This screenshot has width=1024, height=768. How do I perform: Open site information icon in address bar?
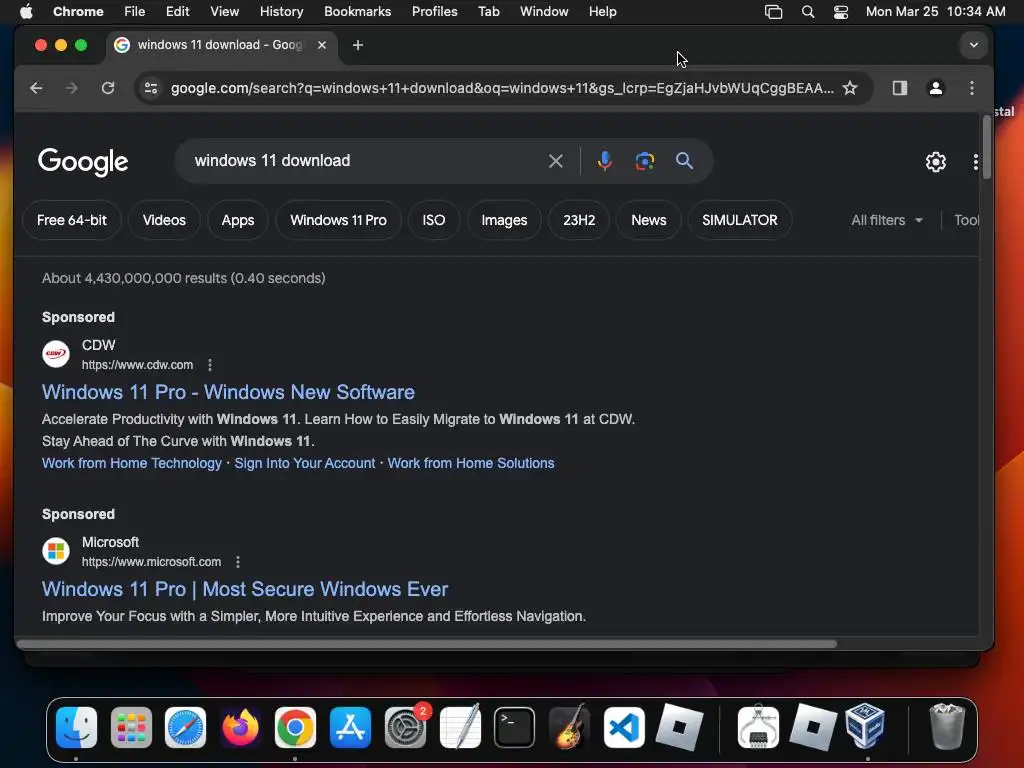click(151, 88)
